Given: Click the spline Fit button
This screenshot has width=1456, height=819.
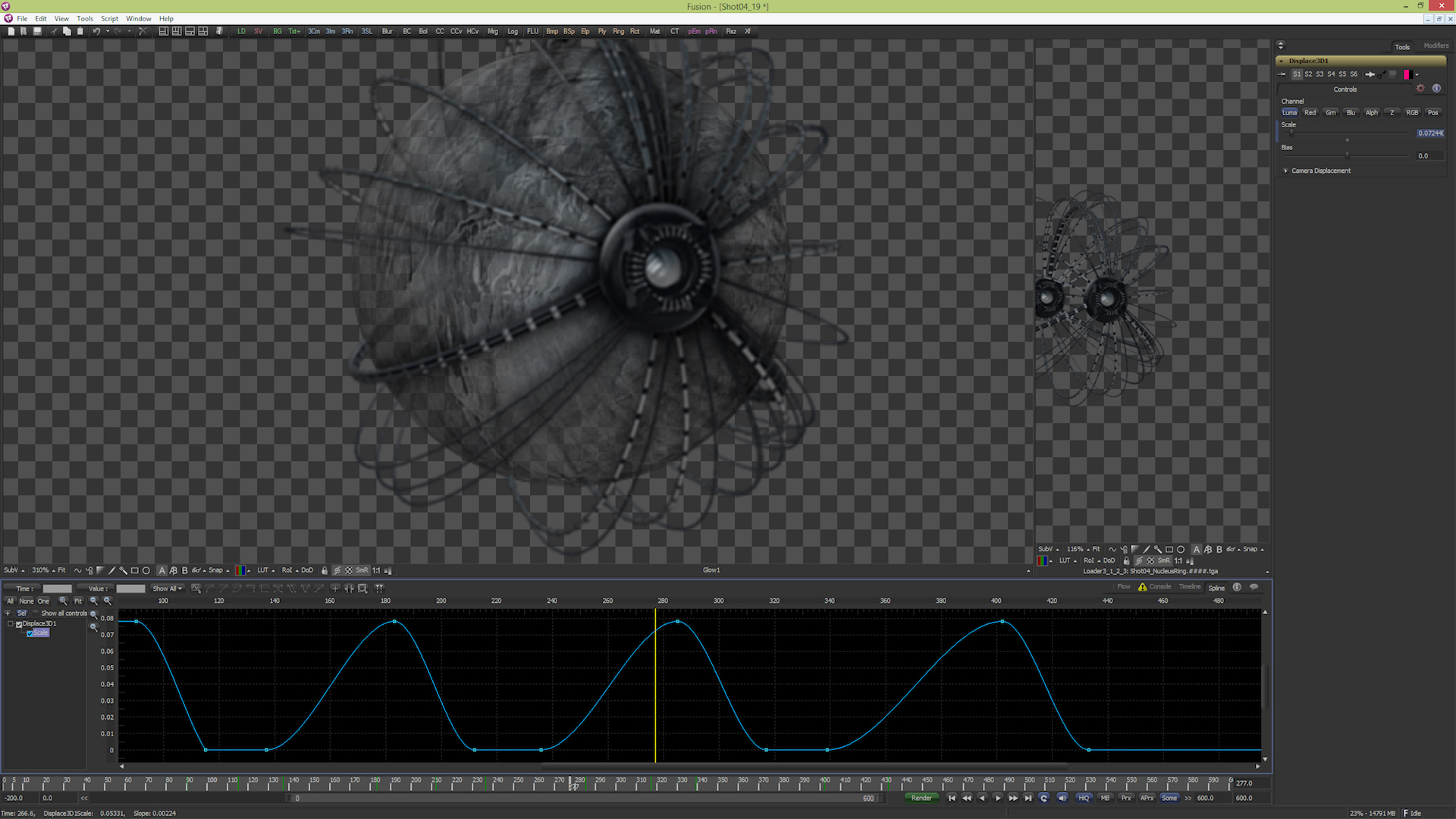Looking at the screenshot, I should coord(78,601).
